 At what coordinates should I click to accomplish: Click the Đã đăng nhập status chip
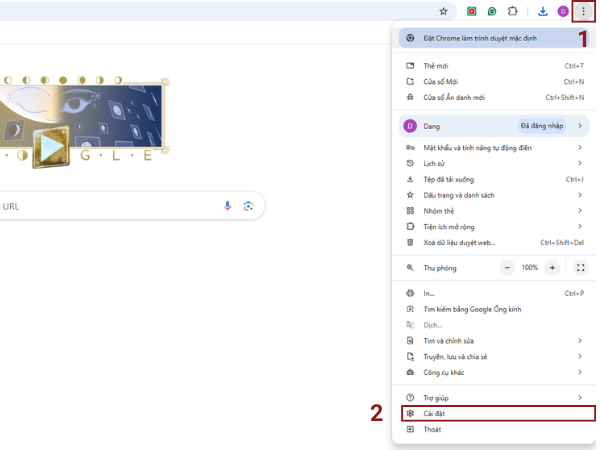click(x=542, y=126)
